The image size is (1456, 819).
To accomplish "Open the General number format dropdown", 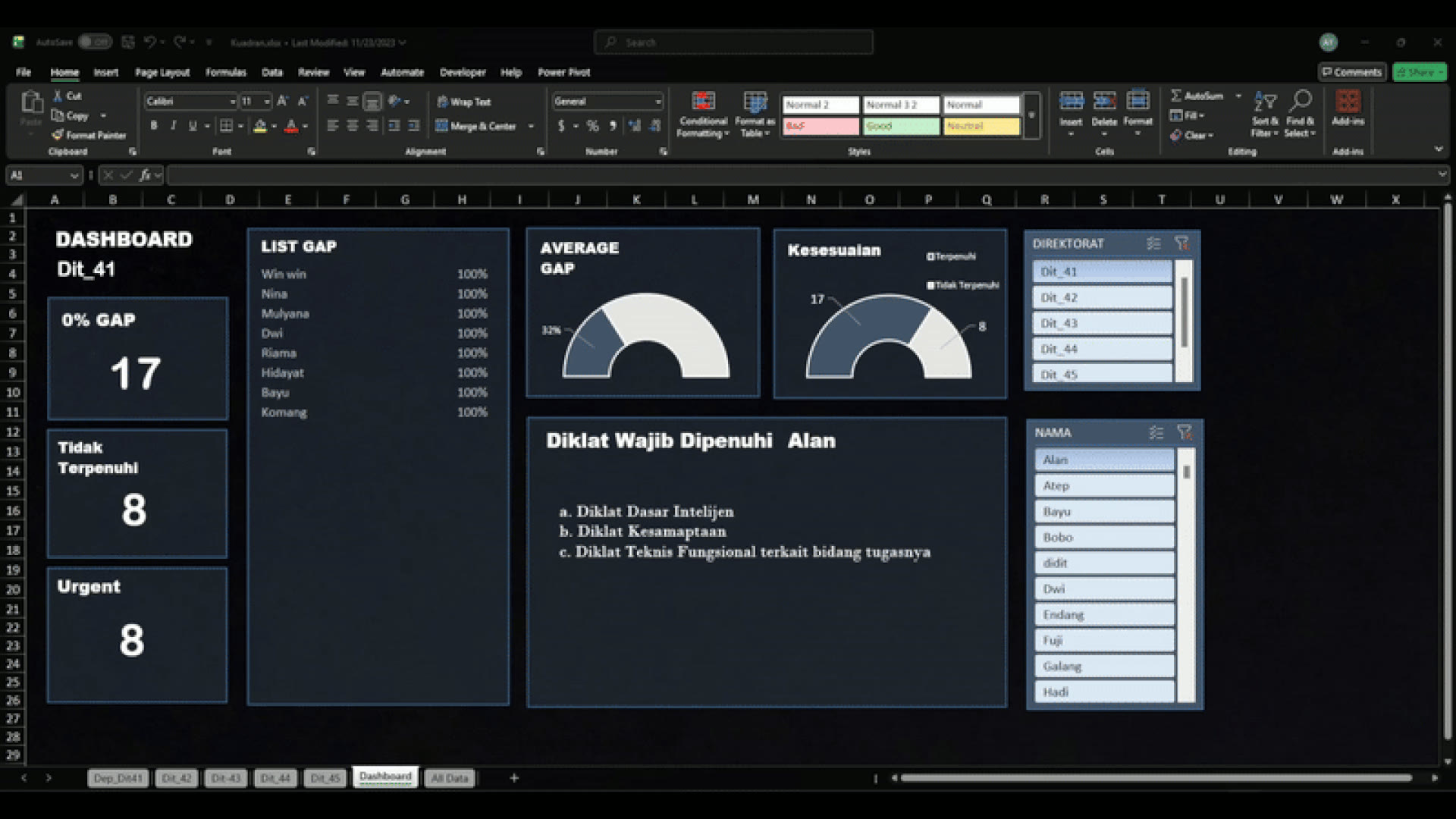I will [x=657, y=102].
